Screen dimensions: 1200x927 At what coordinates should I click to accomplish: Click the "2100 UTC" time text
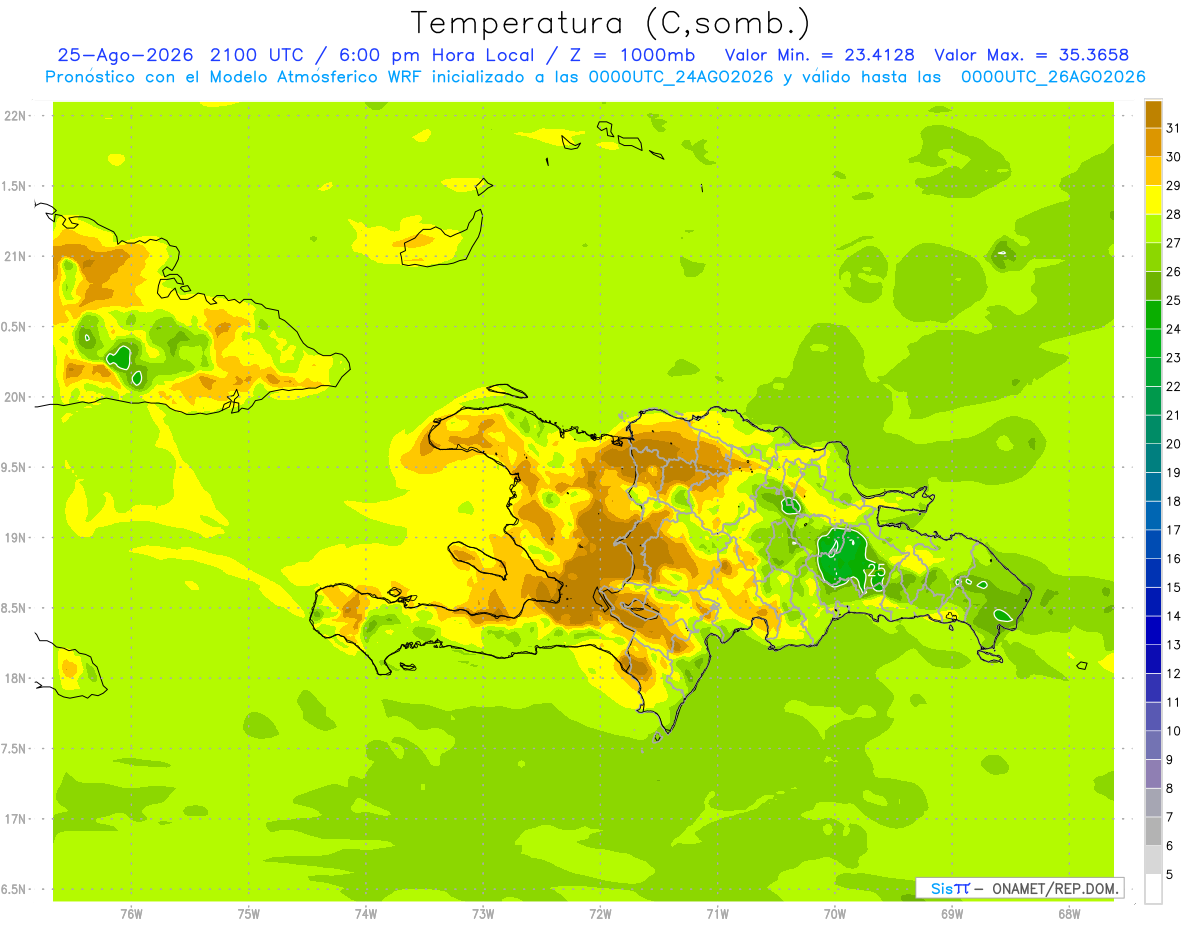[x=258, y=55]
